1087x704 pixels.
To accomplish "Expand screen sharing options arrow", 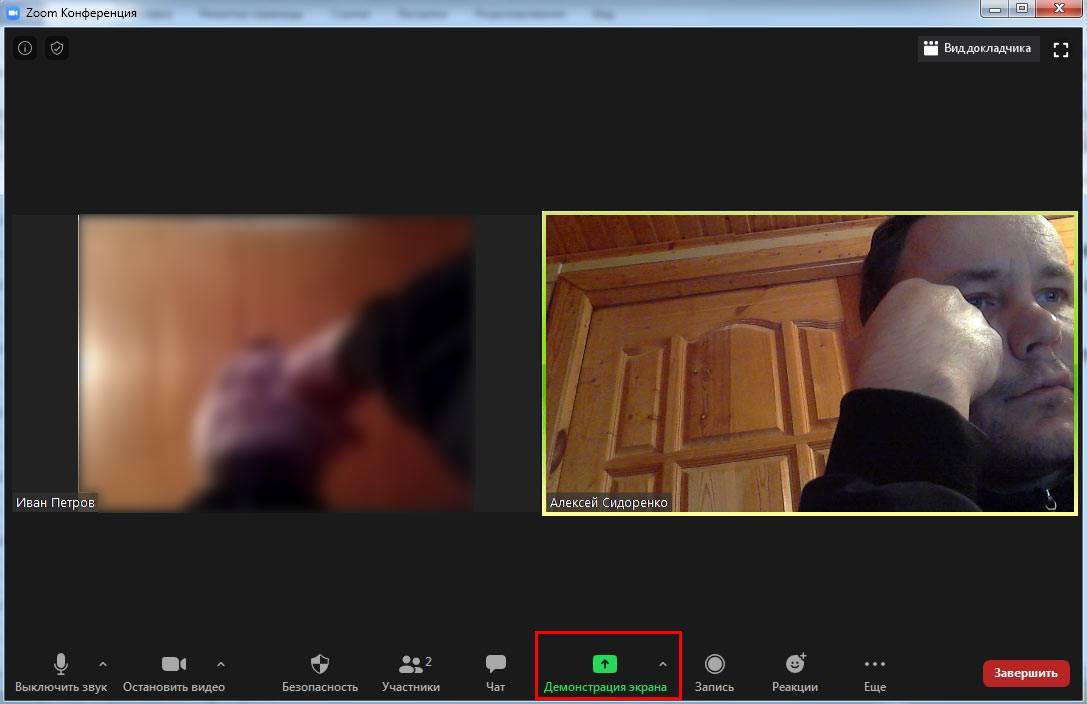I will pos(663,664).
